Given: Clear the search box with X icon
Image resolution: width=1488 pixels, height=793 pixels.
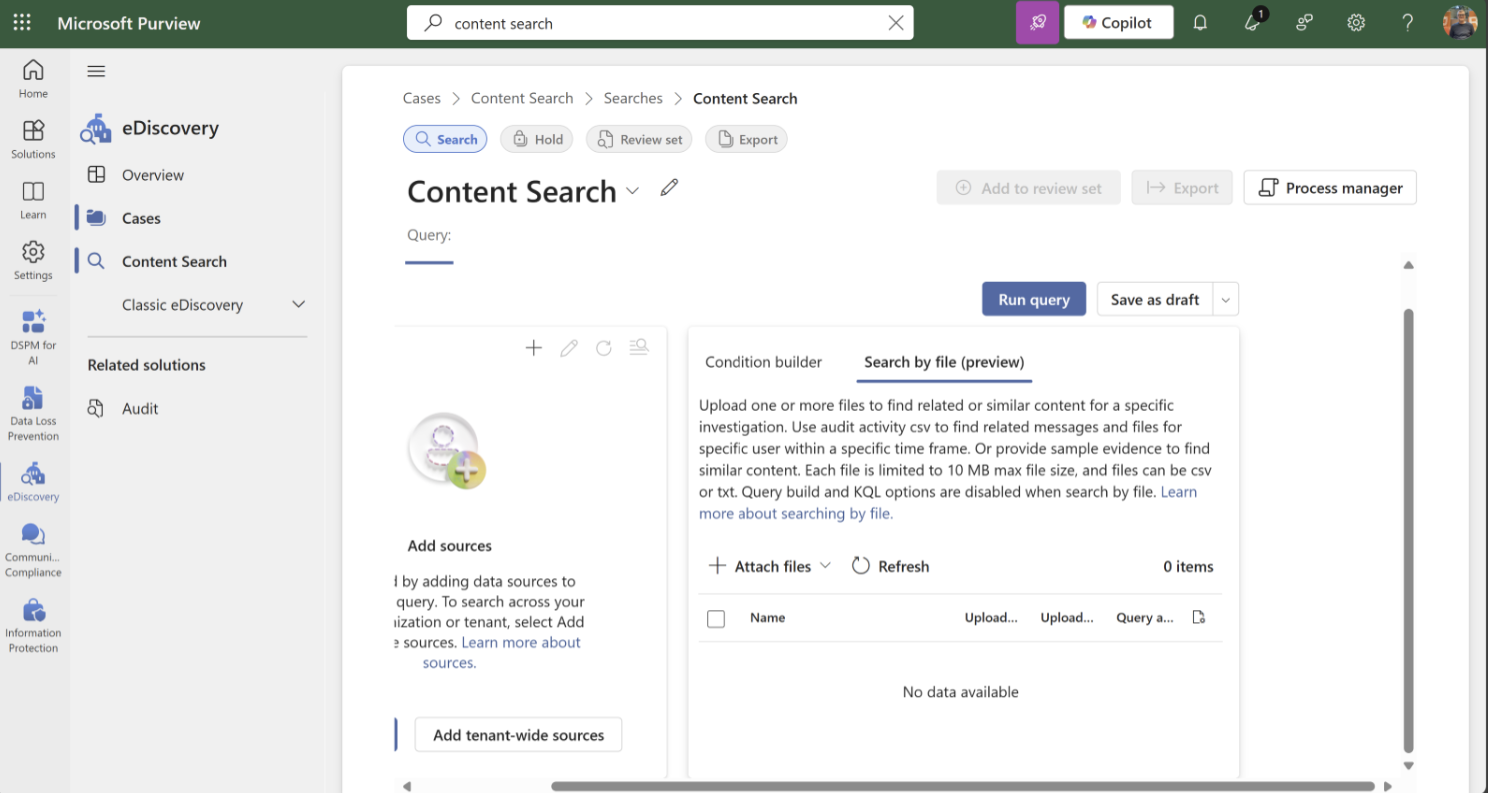Looking at the screenshot, I should tap(896, 23).
